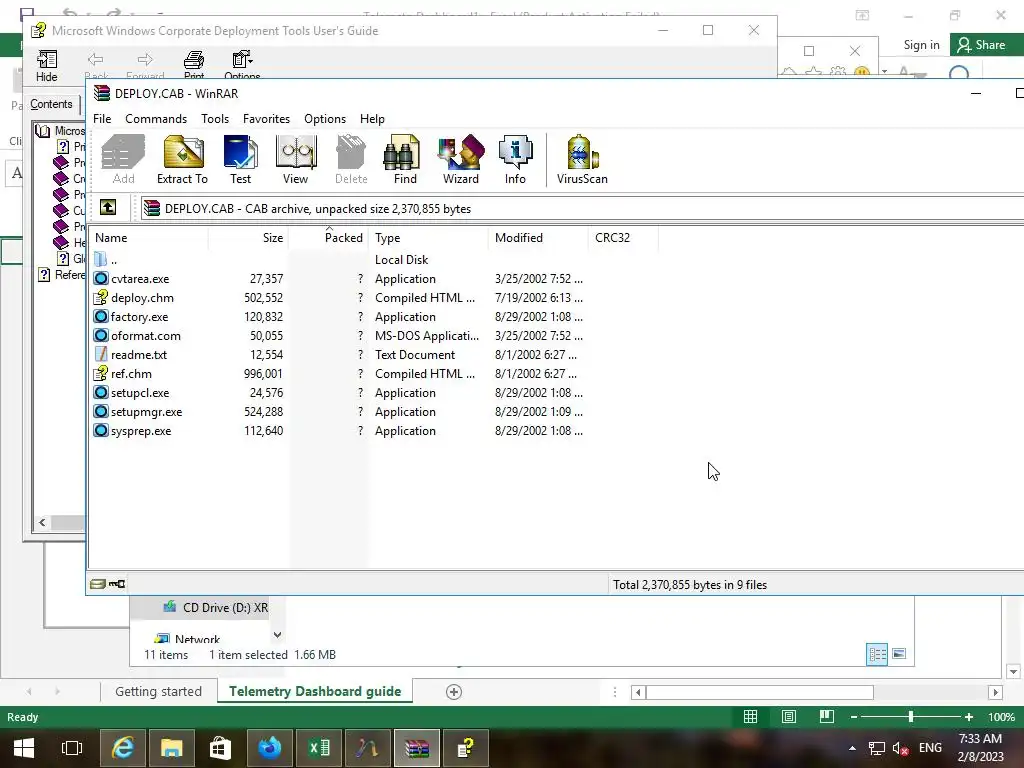Click the Options icon in Deployment Guide window
Image resolution: width=1024 pixels, height=768 pixels.
coord(242,65)
